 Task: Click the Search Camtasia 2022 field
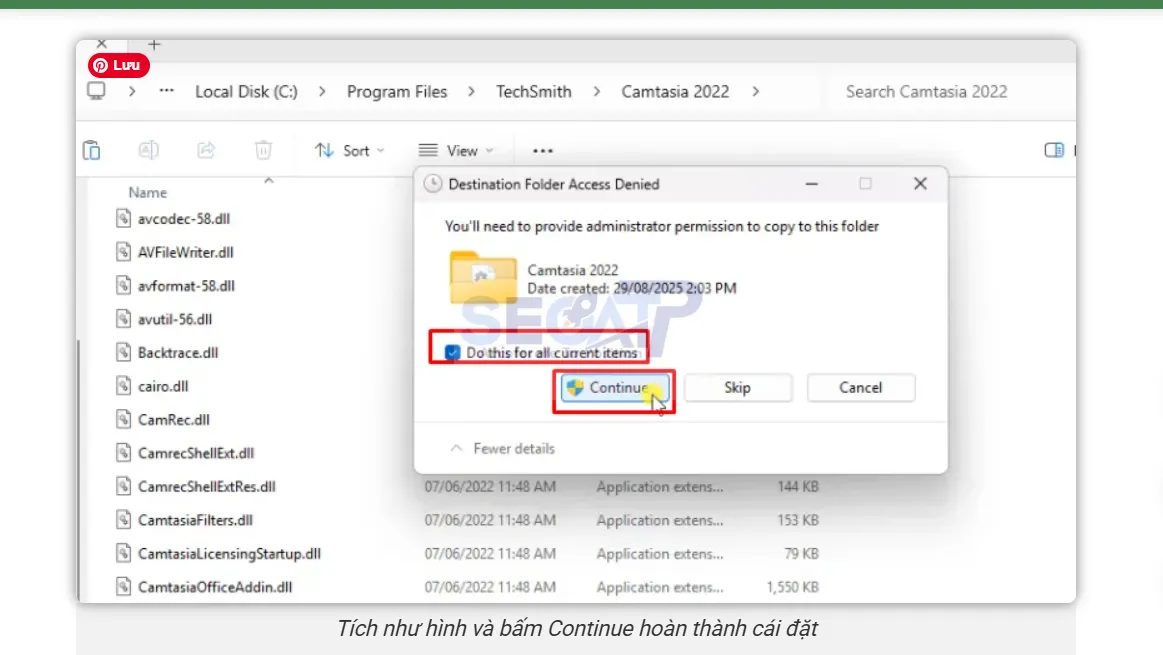[x=925, y=91]
